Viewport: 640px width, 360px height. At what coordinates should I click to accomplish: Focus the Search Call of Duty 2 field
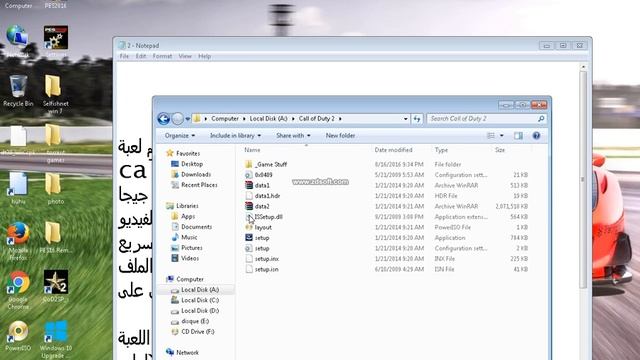click(487, 119)
